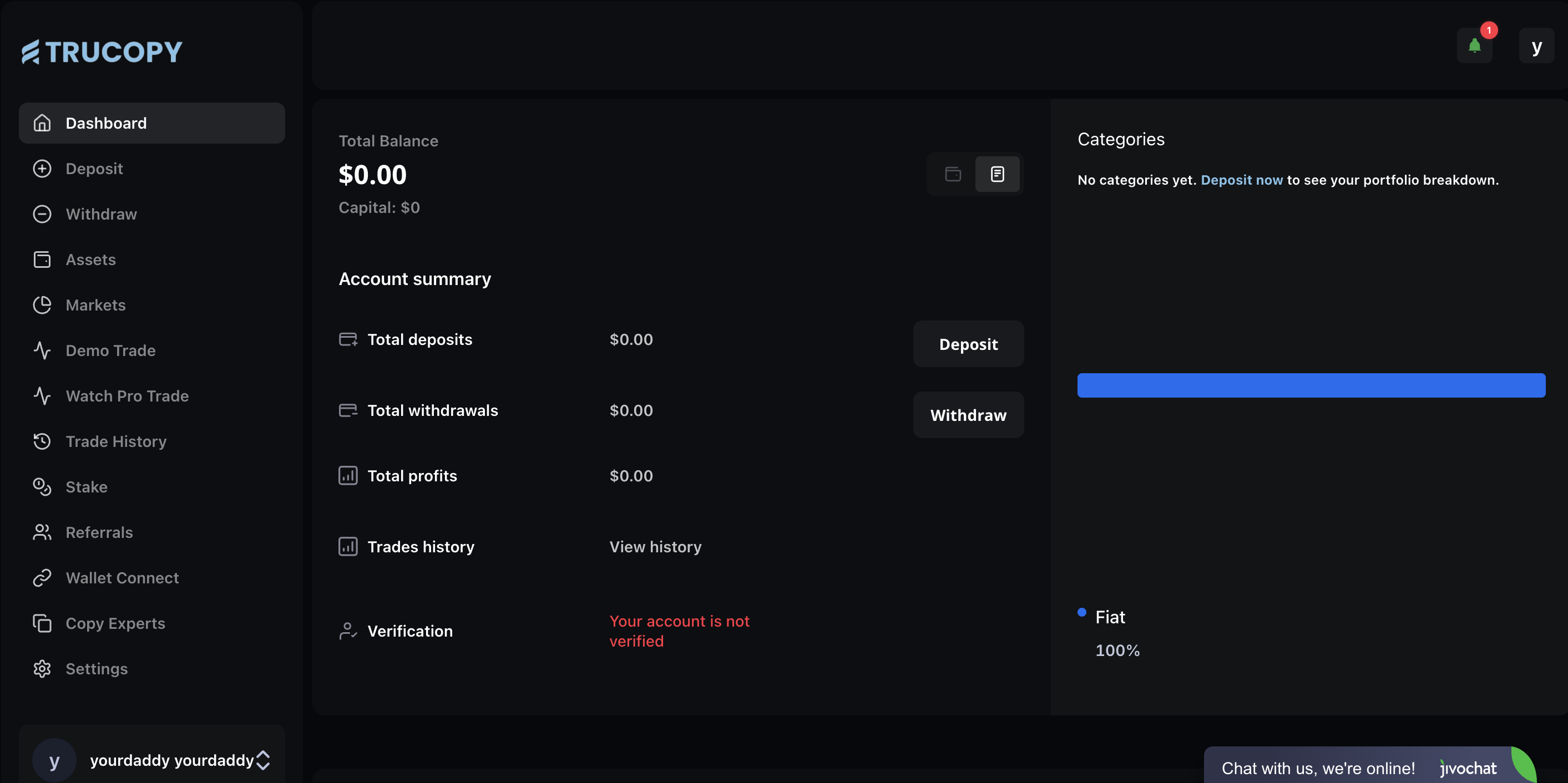Go to Dashboard in the sidebar
This screenshot has width=1568, height=783.
pyautogui.click(x=106, y=123)
